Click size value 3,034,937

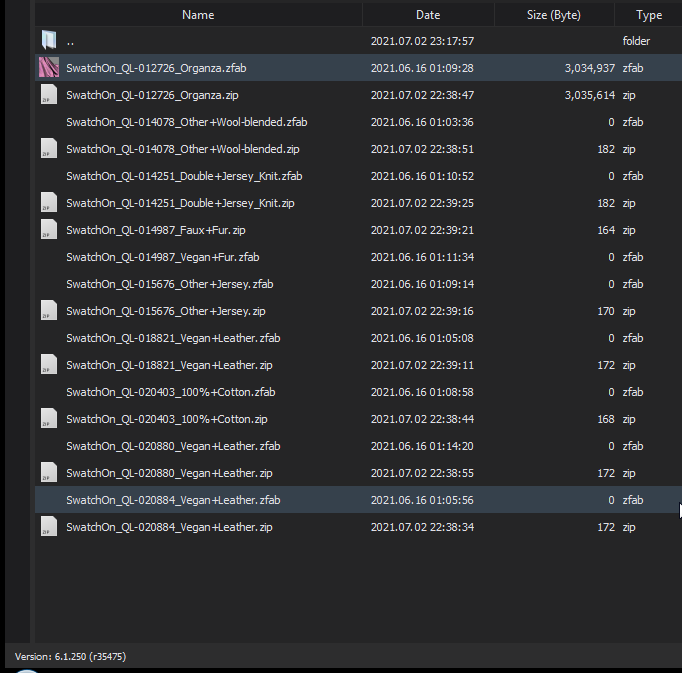click(590, 68)
